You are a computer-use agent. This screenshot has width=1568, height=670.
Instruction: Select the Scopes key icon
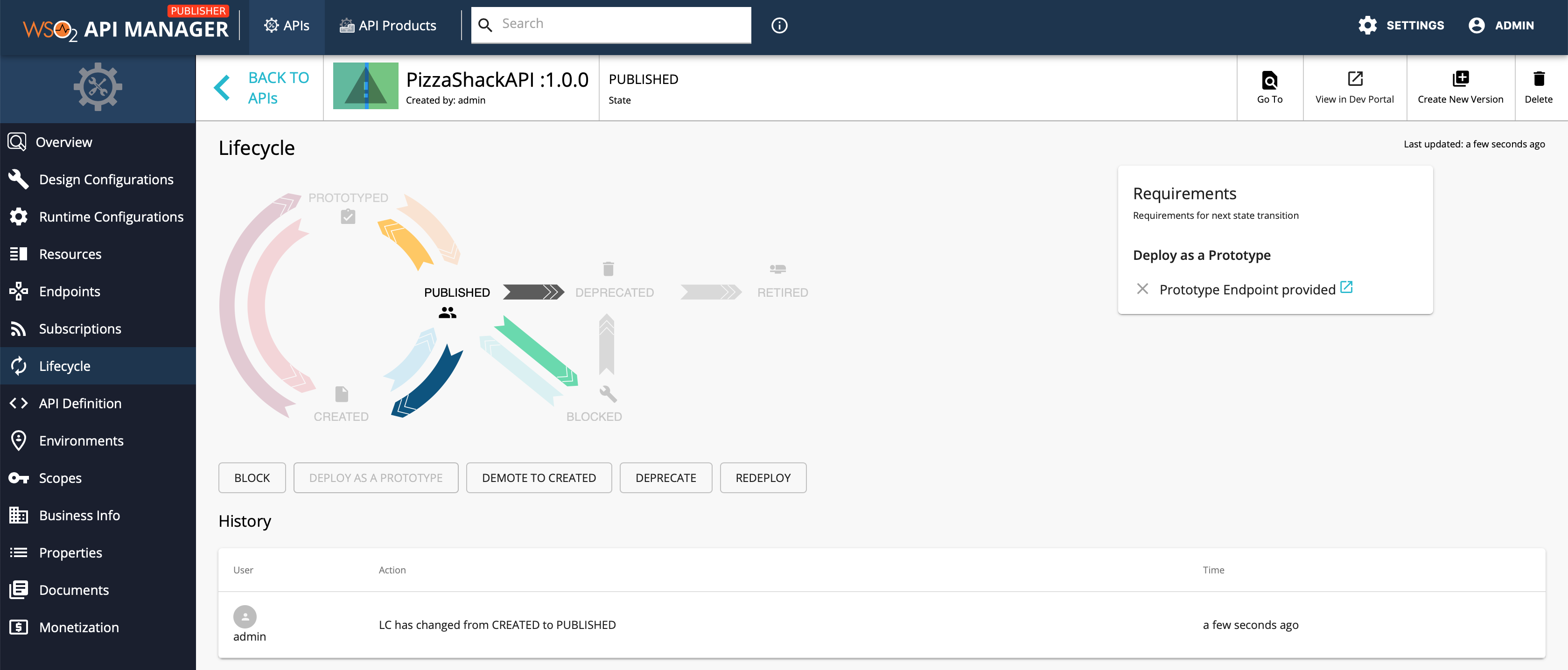pyautogui.click(x=18, y=478)
